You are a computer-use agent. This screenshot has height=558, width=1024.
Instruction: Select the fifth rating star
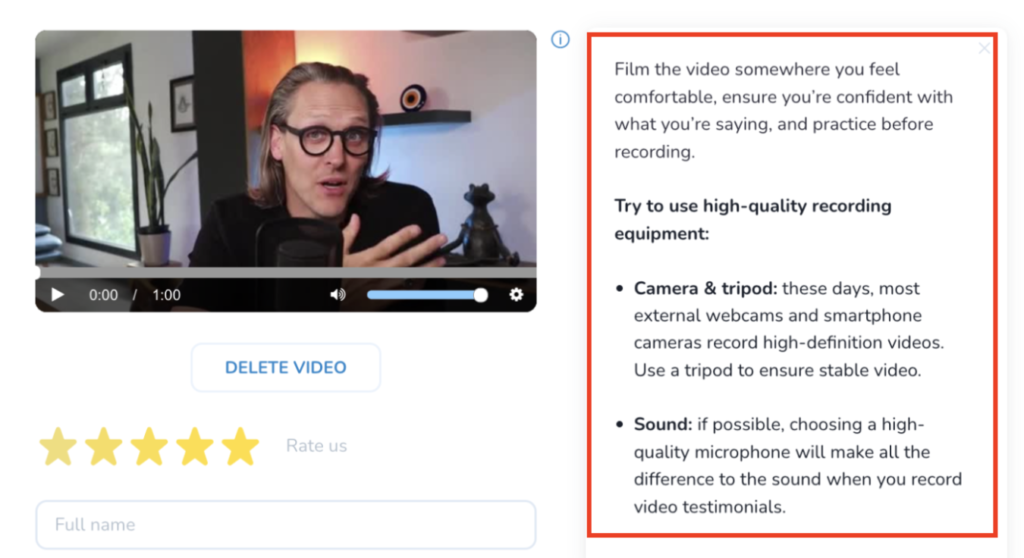pyautogui.click(x=240, y=446)
